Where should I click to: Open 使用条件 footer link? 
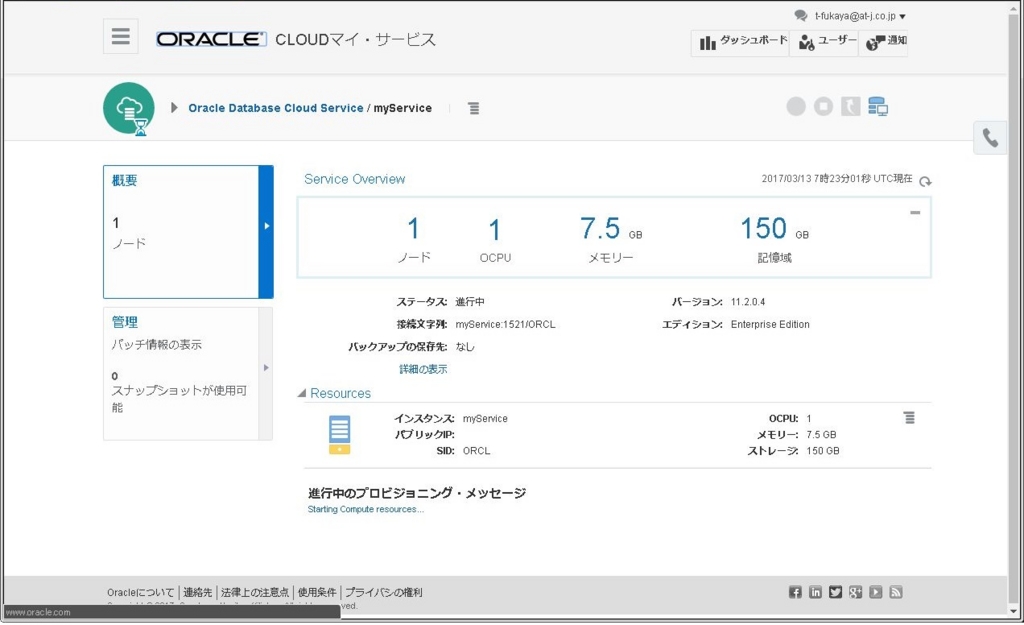tap(317, 592)
